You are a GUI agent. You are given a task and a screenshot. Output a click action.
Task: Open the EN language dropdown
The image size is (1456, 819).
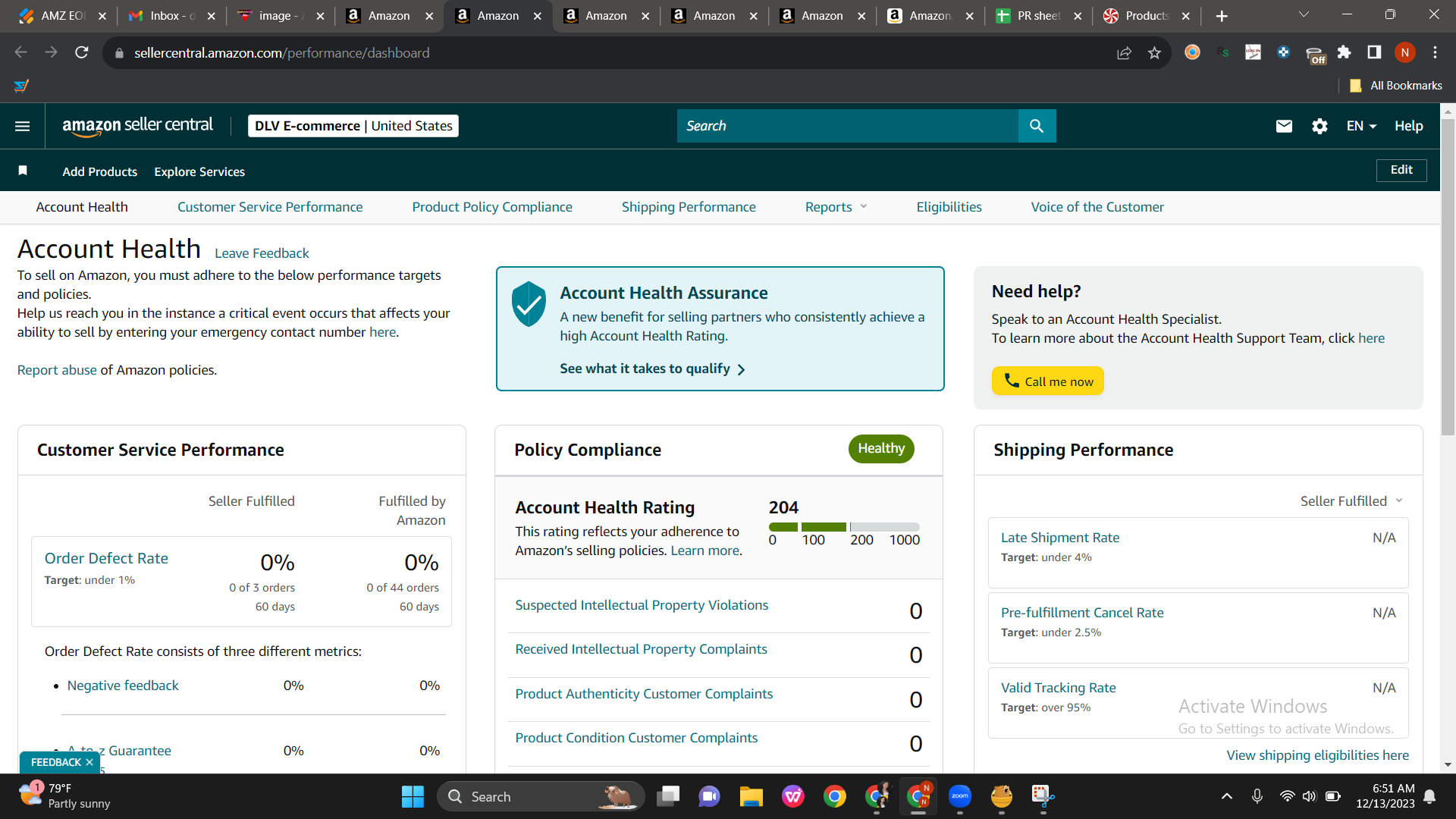pyautogui.click(x=1361, y=126)
